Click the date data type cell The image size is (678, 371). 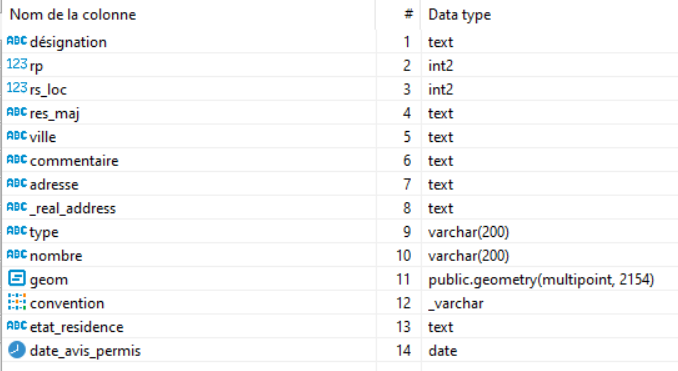click(x=443, y=351)
